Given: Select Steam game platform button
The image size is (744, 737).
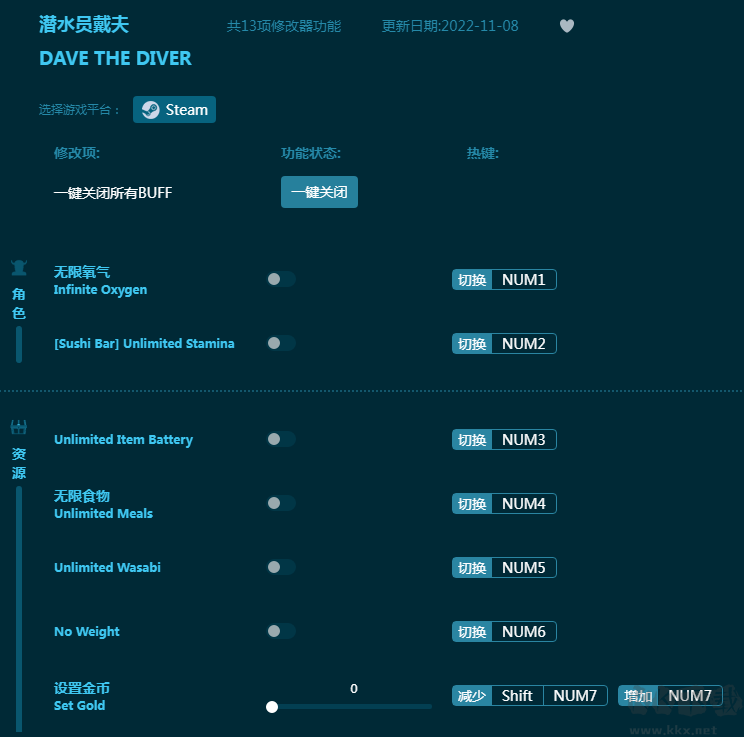Looking at the screenshot, I should coord(174,110).
